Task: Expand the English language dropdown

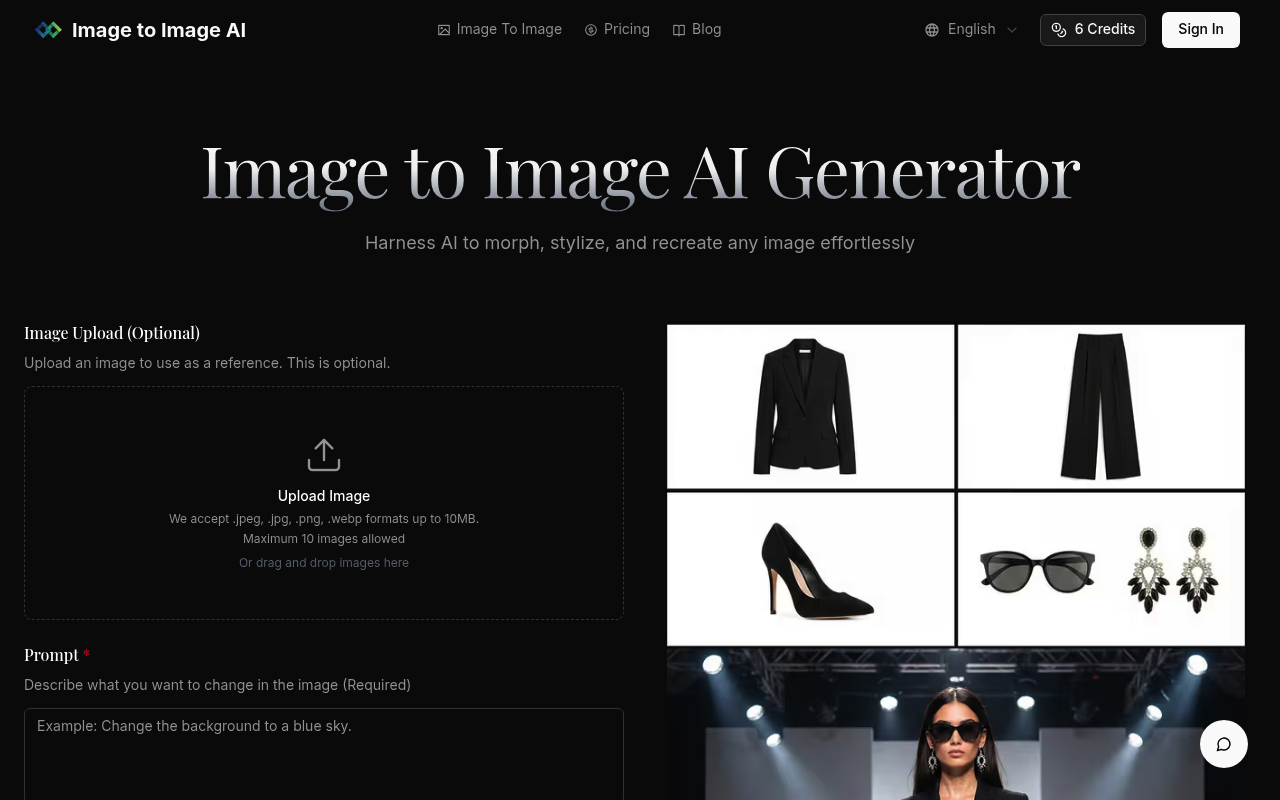Action: [x=971, y=30]
